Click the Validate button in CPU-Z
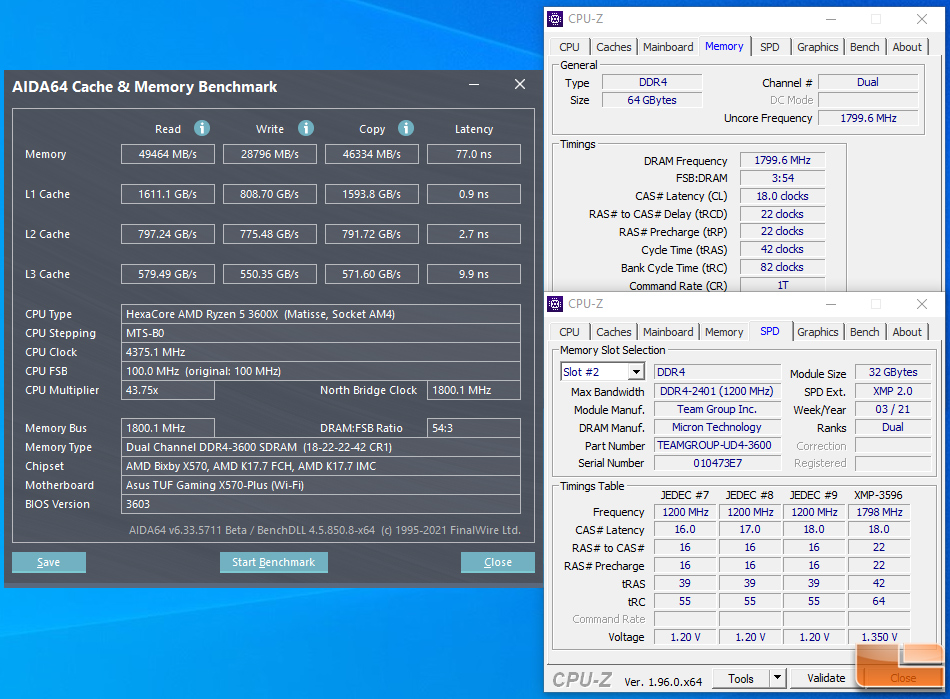This screenshot has height=699, width=950. 826,678
